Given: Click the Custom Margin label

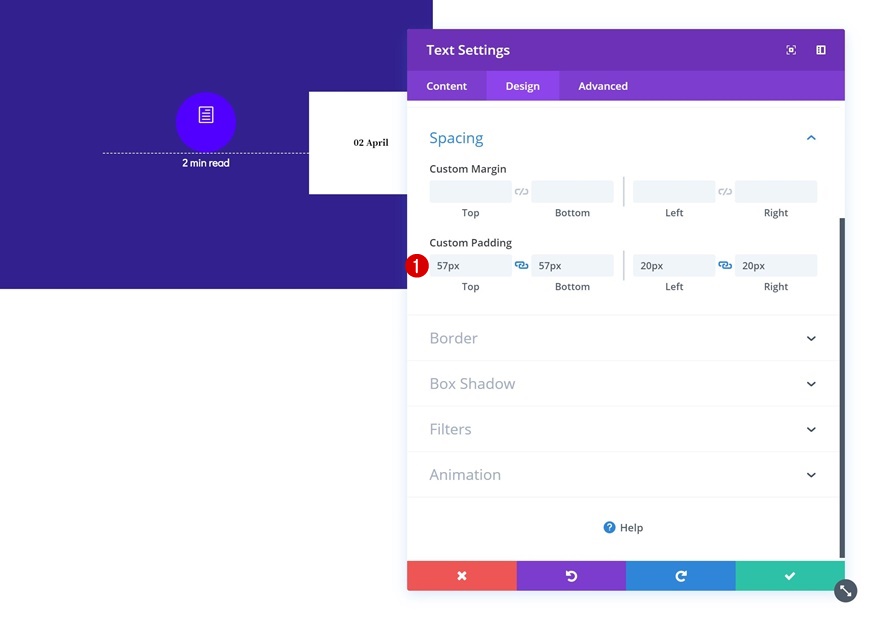Looking at the screenshot, I should [x=468, y=169].
